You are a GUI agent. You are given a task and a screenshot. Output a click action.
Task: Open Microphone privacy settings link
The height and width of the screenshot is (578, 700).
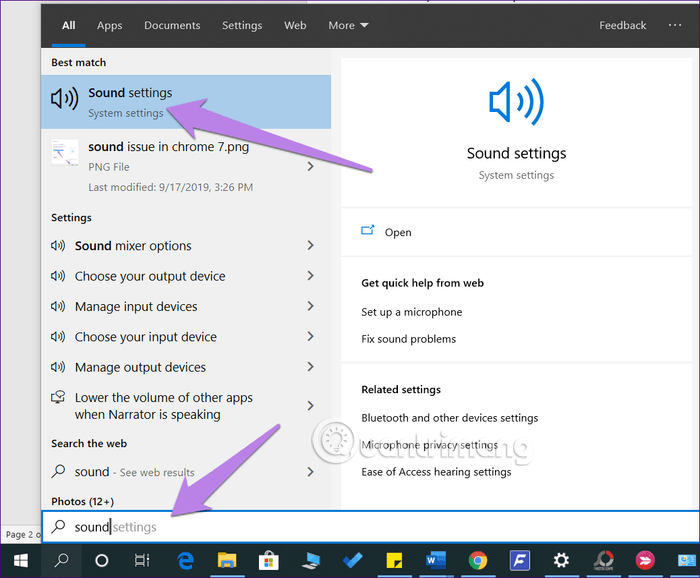429,445
